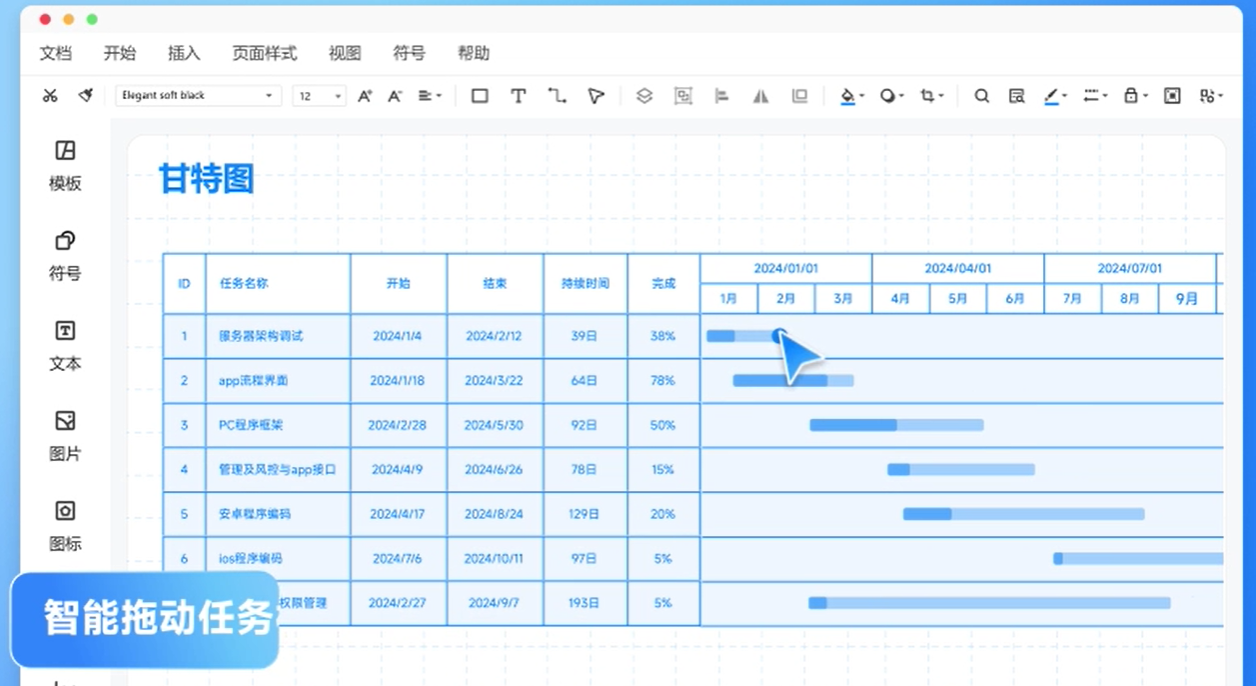Click the 持续时间 column header

pyautogui.click(x=585, y=284)
